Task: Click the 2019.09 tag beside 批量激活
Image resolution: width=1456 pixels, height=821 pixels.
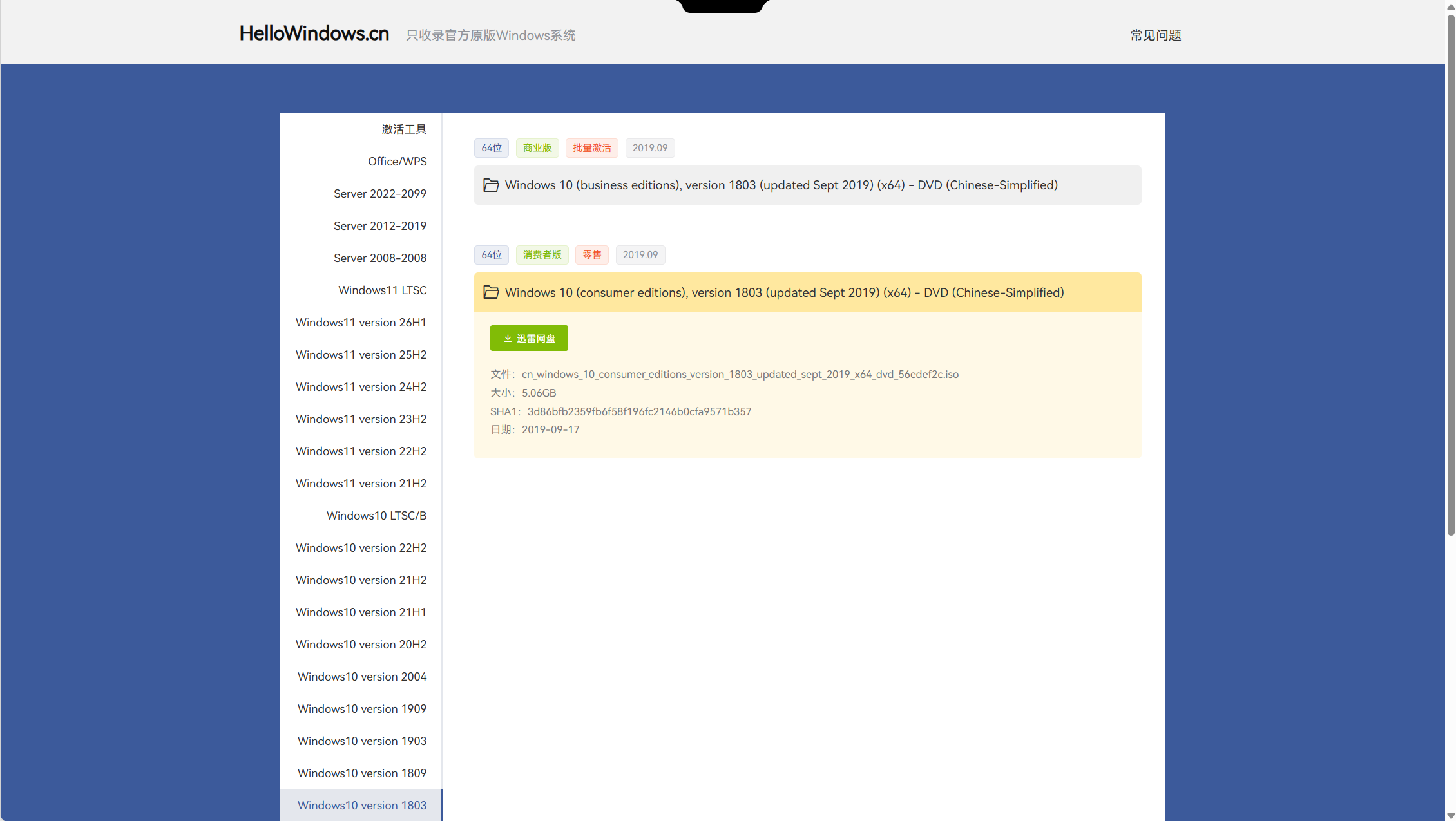Action: point(650,148)
